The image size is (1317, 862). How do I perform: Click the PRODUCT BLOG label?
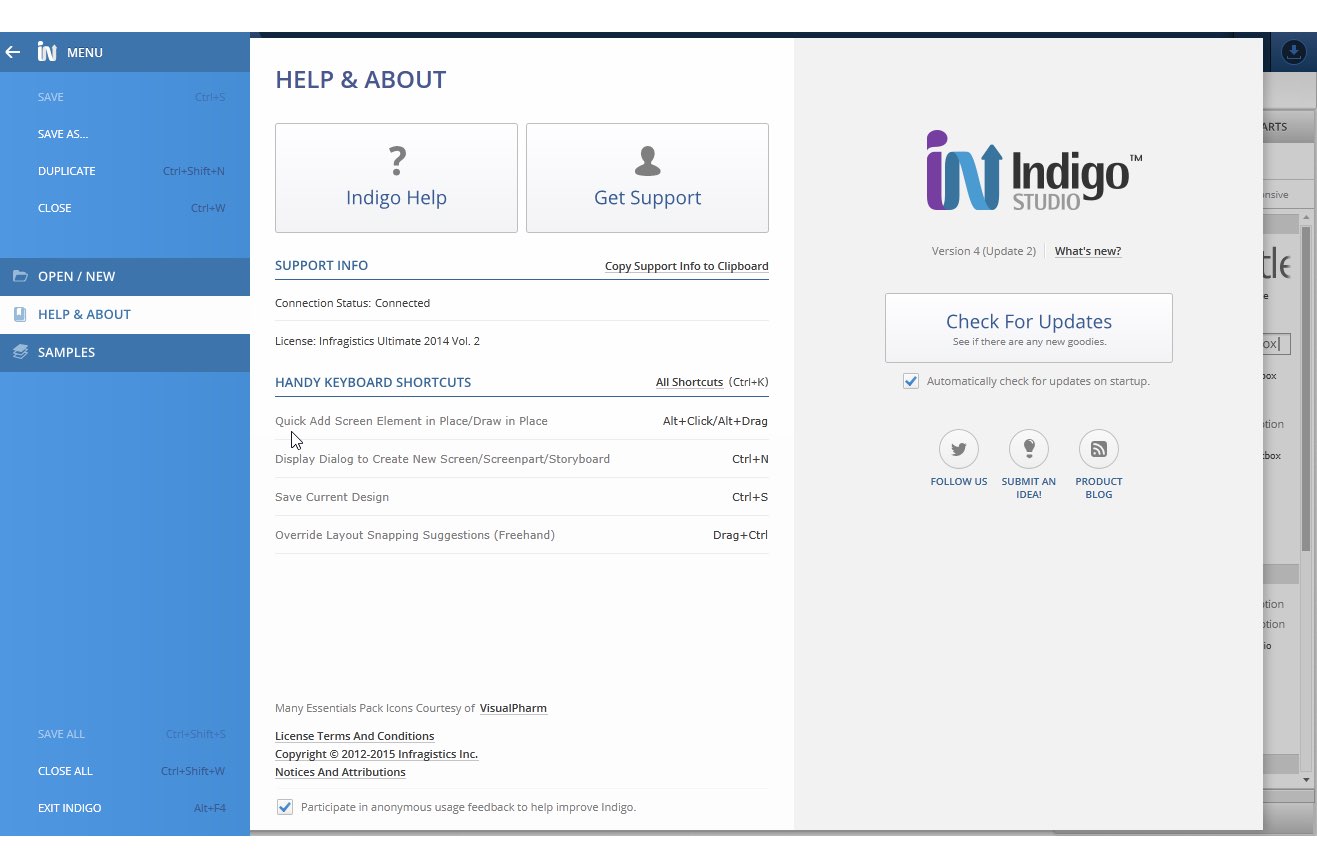coord(1098,488)
